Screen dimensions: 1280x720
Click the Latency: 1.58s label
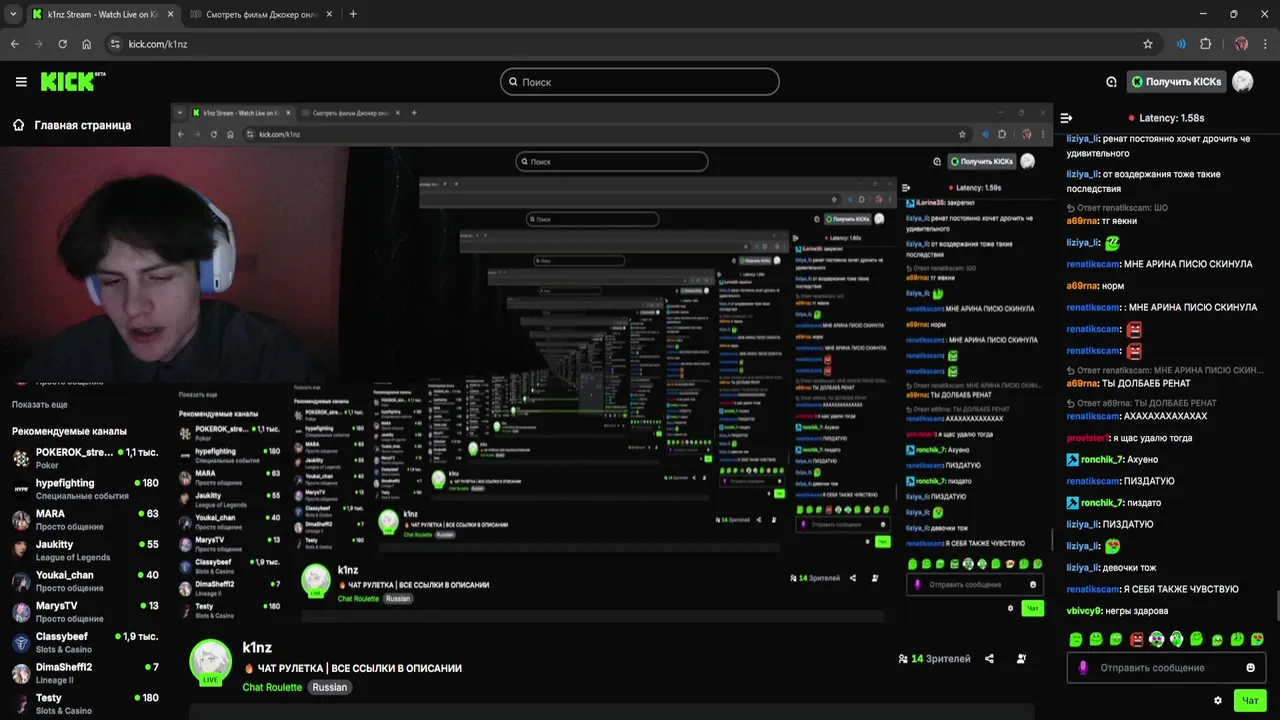click(1171, 118)
